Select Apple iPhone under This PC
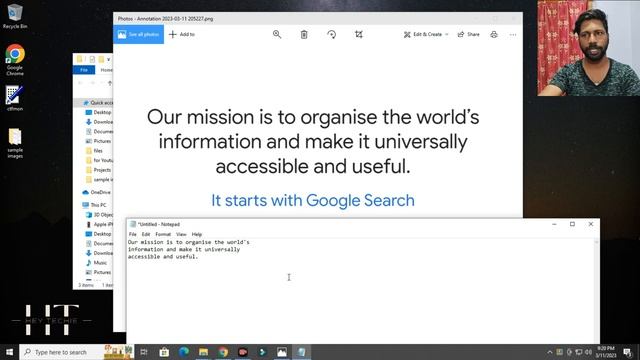 (x=99, y=224)
